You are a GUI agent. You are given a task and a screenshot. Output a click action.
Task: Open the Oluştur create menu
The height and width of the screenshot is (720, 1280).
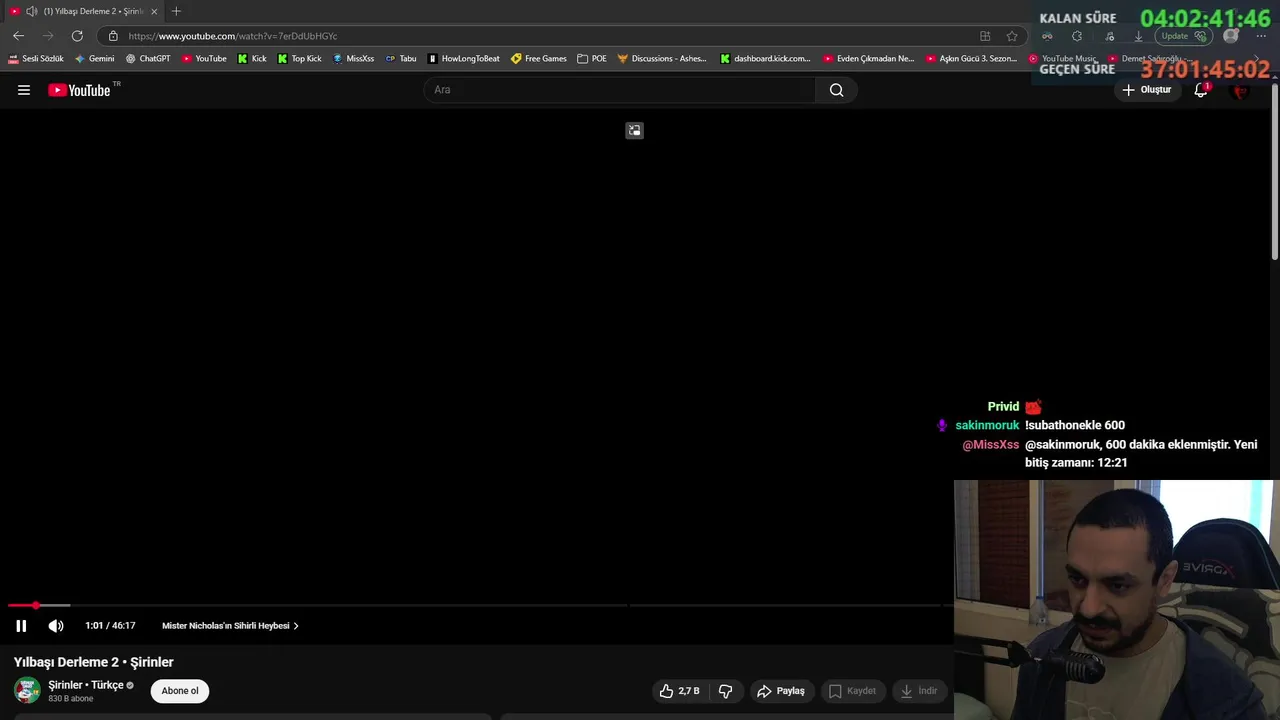pyautogui.click(x=1146, y=90)
